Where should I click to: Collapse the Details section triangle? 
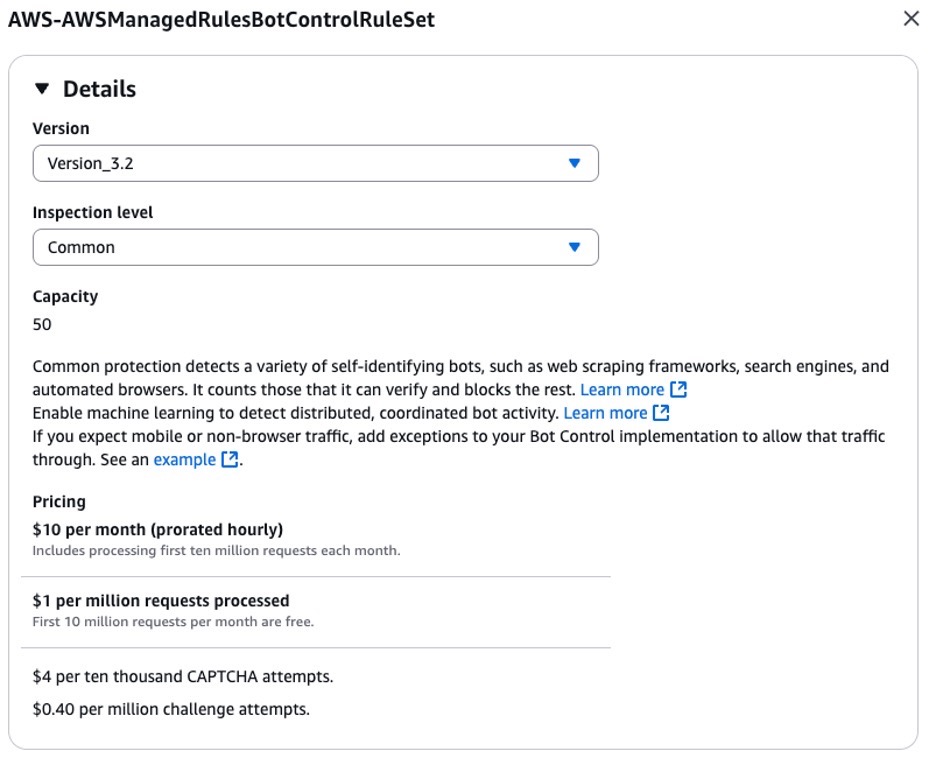pos(41,89)
